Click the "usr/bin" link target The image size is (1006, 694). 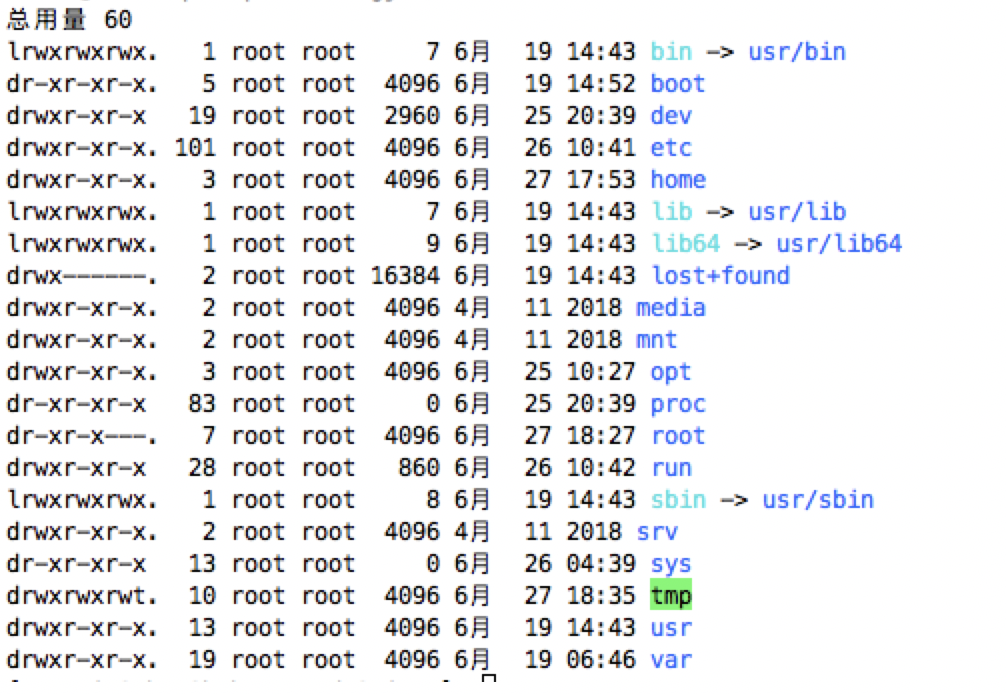[797, 51]
